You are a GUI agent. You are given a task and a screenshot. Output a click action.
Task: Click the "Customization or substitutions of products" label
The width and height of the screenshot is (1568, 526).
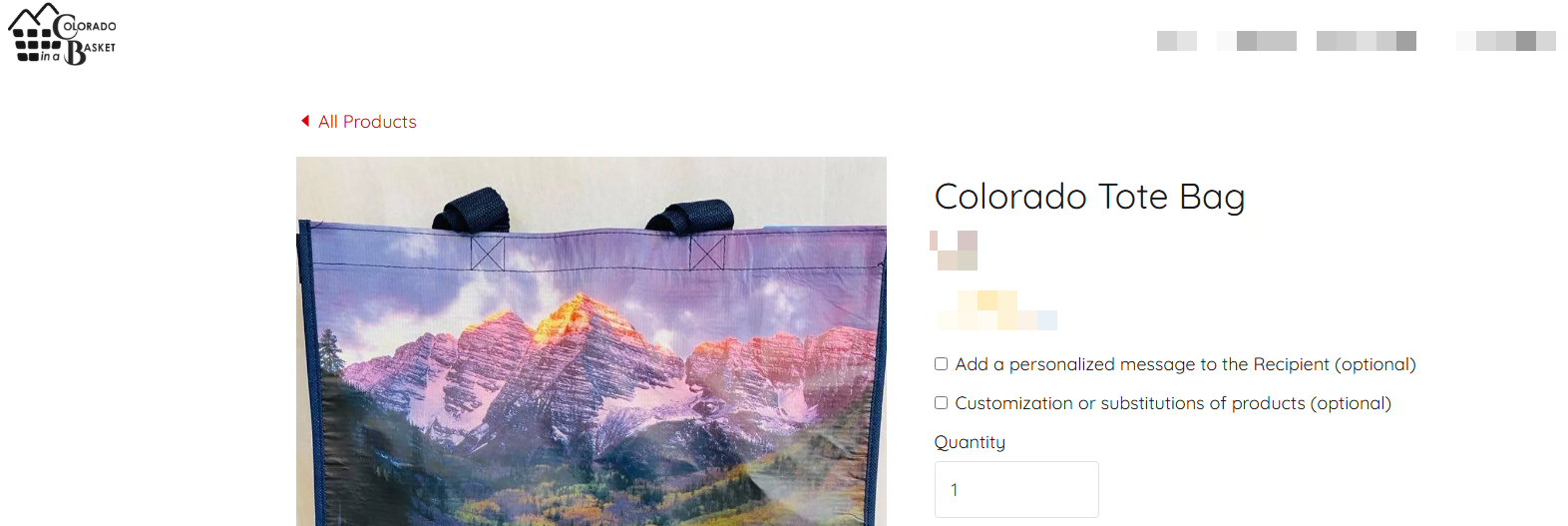pos(1173,403)
